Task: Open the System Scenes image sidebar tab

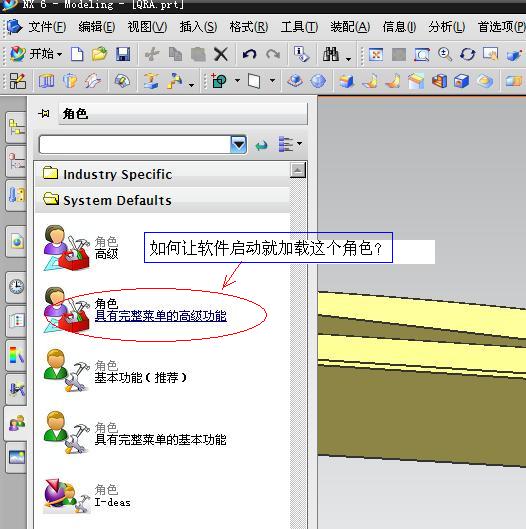Action: 17,458
